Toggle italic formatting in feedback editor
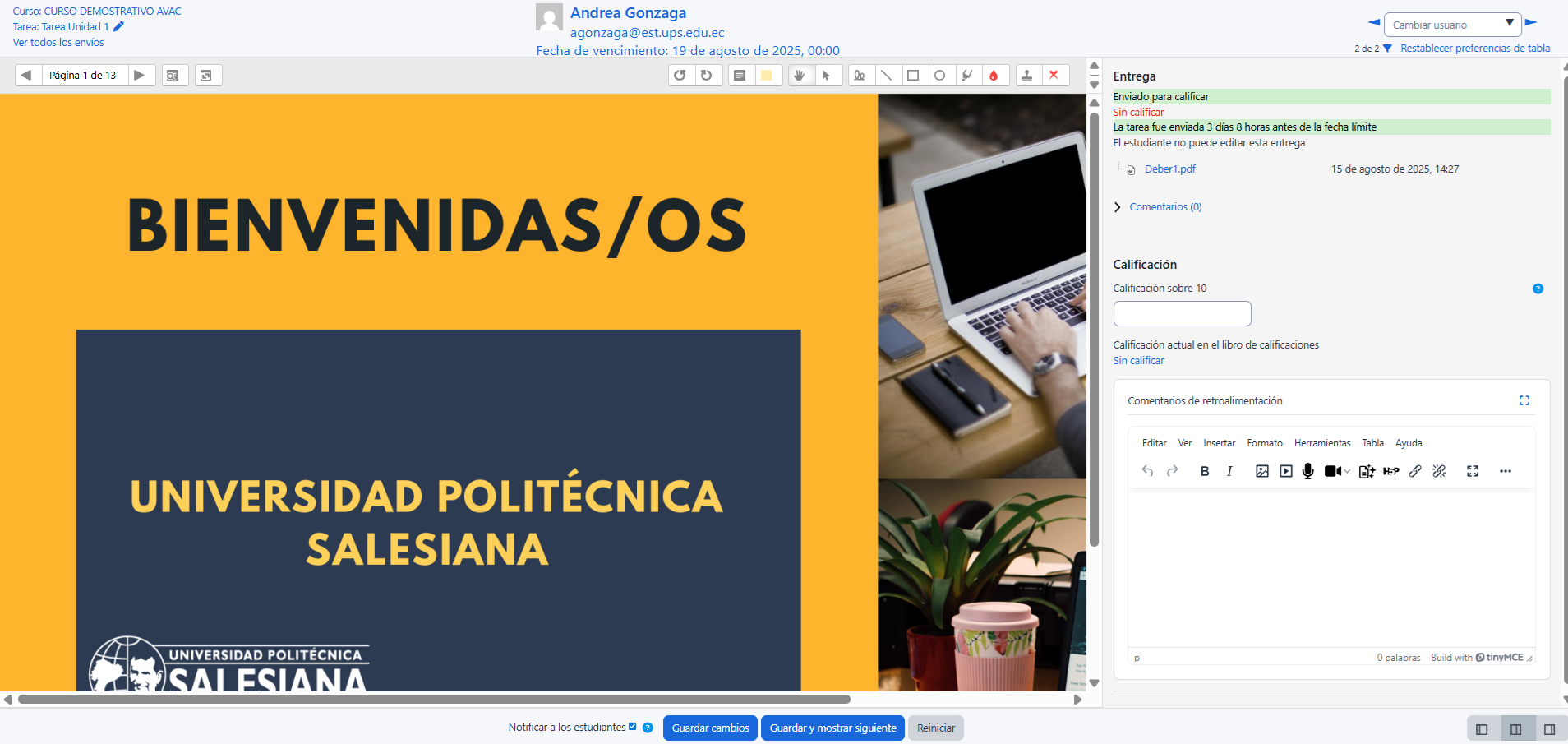This screenshot has height=744, width=1568. (x=1229, y=471)
